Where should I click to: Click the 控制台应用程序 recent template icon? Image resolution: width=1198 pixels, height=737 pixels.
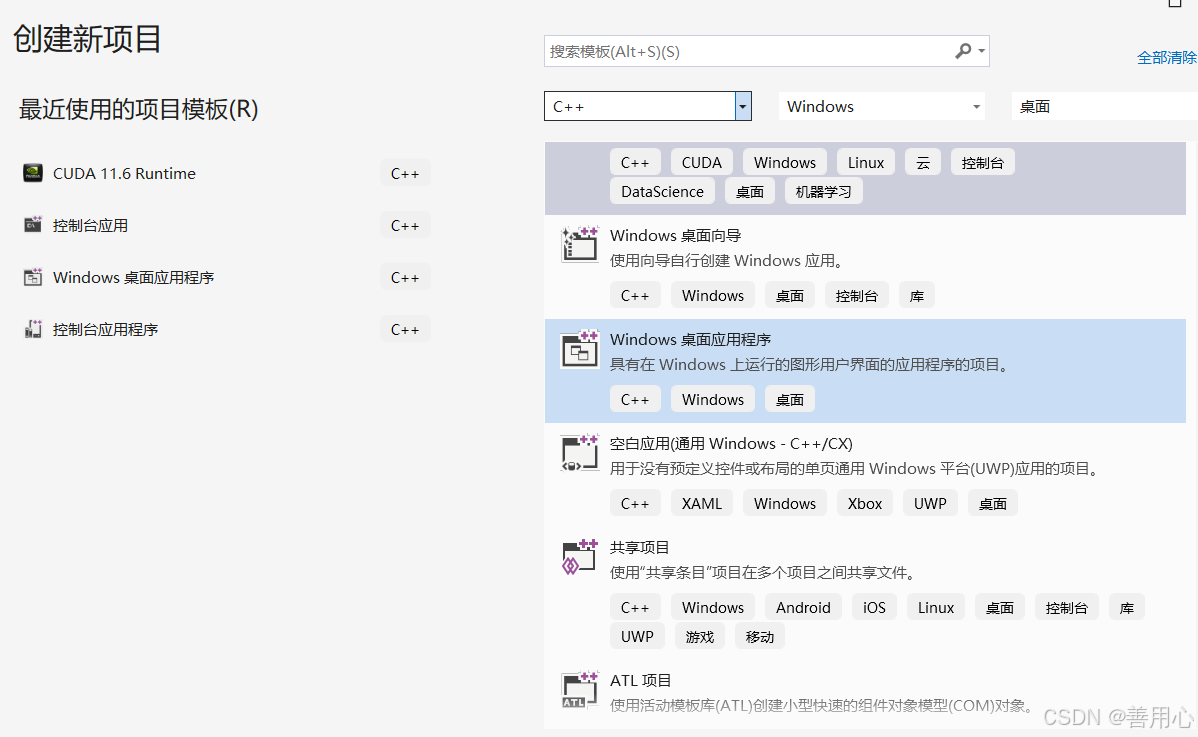coord(33,329)
